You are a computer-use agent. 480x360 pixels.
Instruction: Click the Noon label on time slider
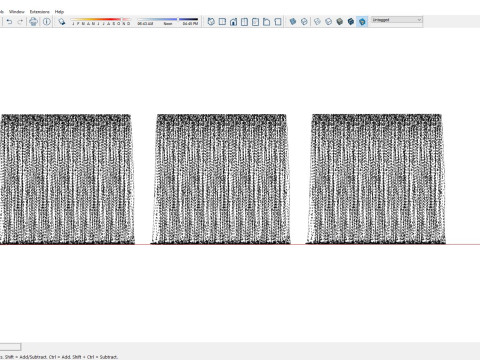point(168,24)
